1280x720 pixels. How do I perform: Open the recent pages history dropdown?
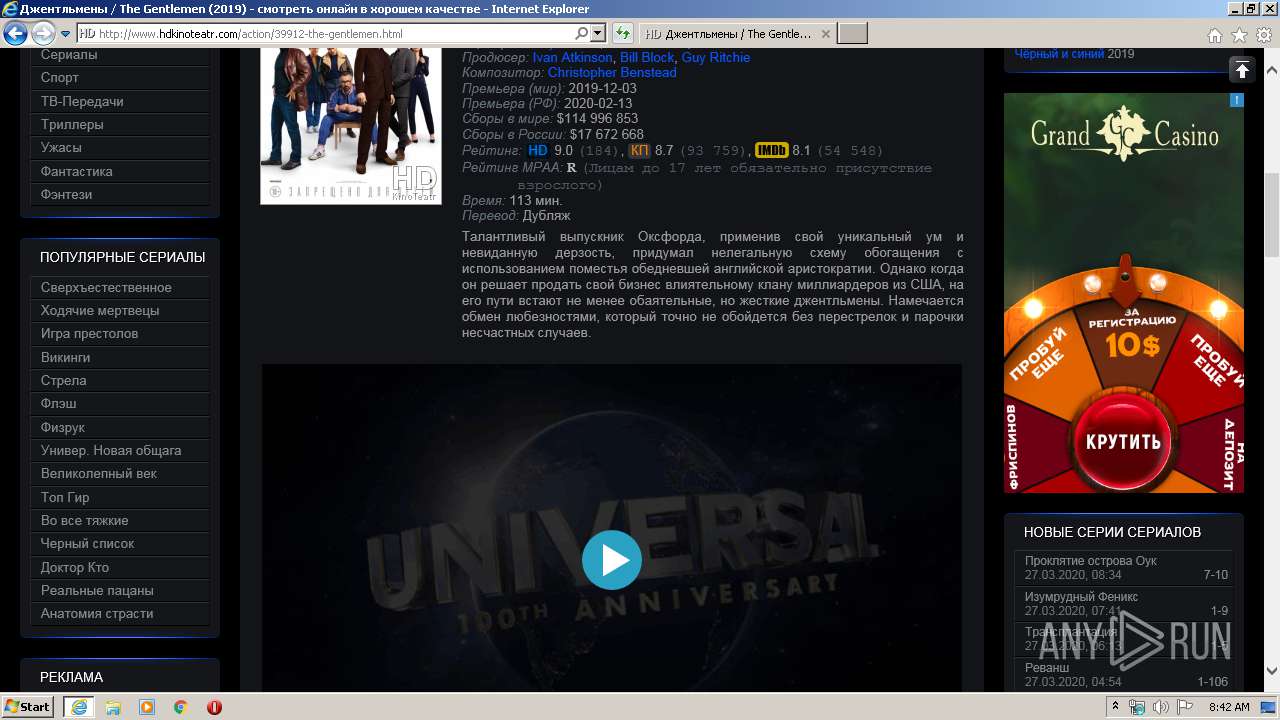pyautogui.click(x=65, y=34)
